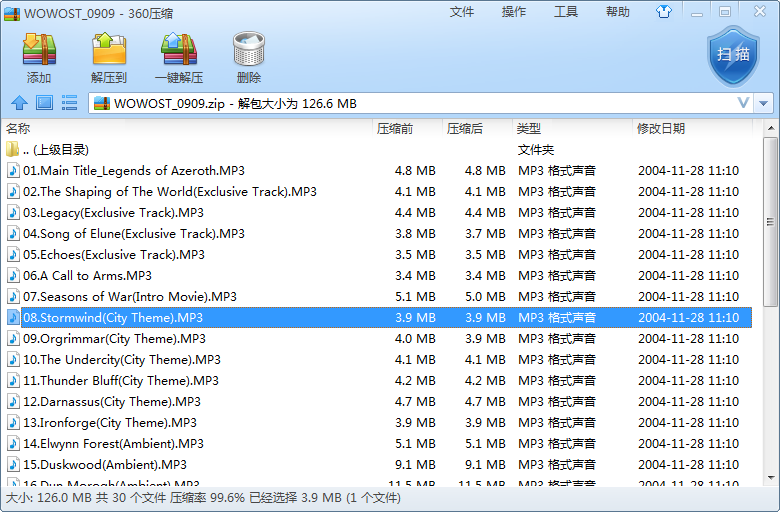
Task: Select 11.Thunder Bluff(City Theme).MP3 filename
Action: 121,381
